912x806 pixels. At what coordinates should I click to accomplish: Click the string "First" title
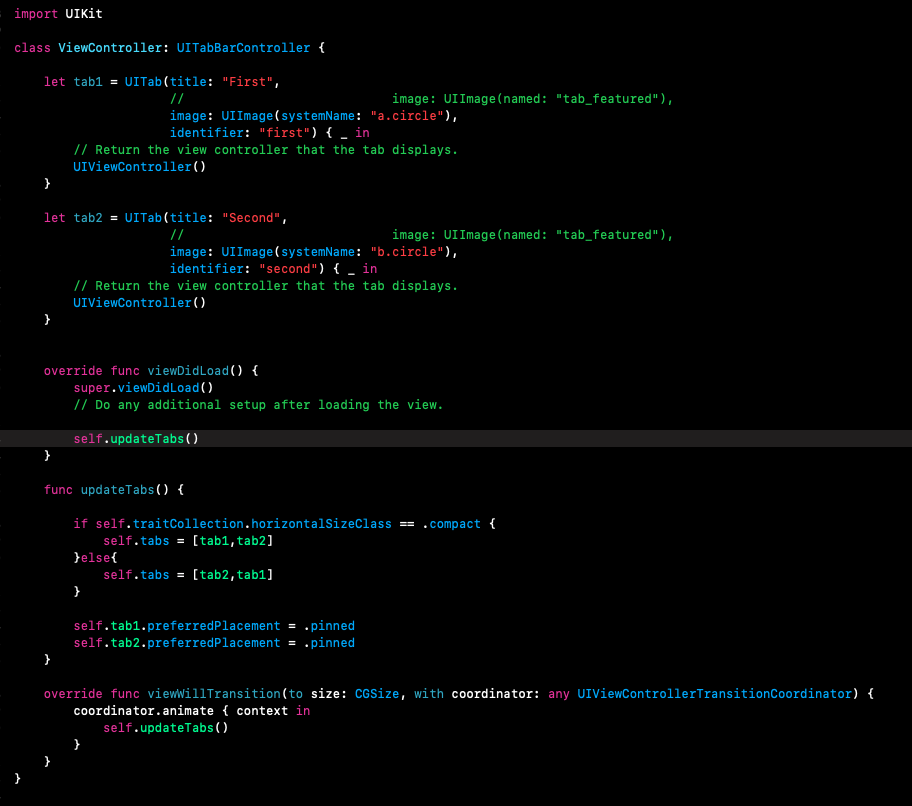tap(247, 82)
